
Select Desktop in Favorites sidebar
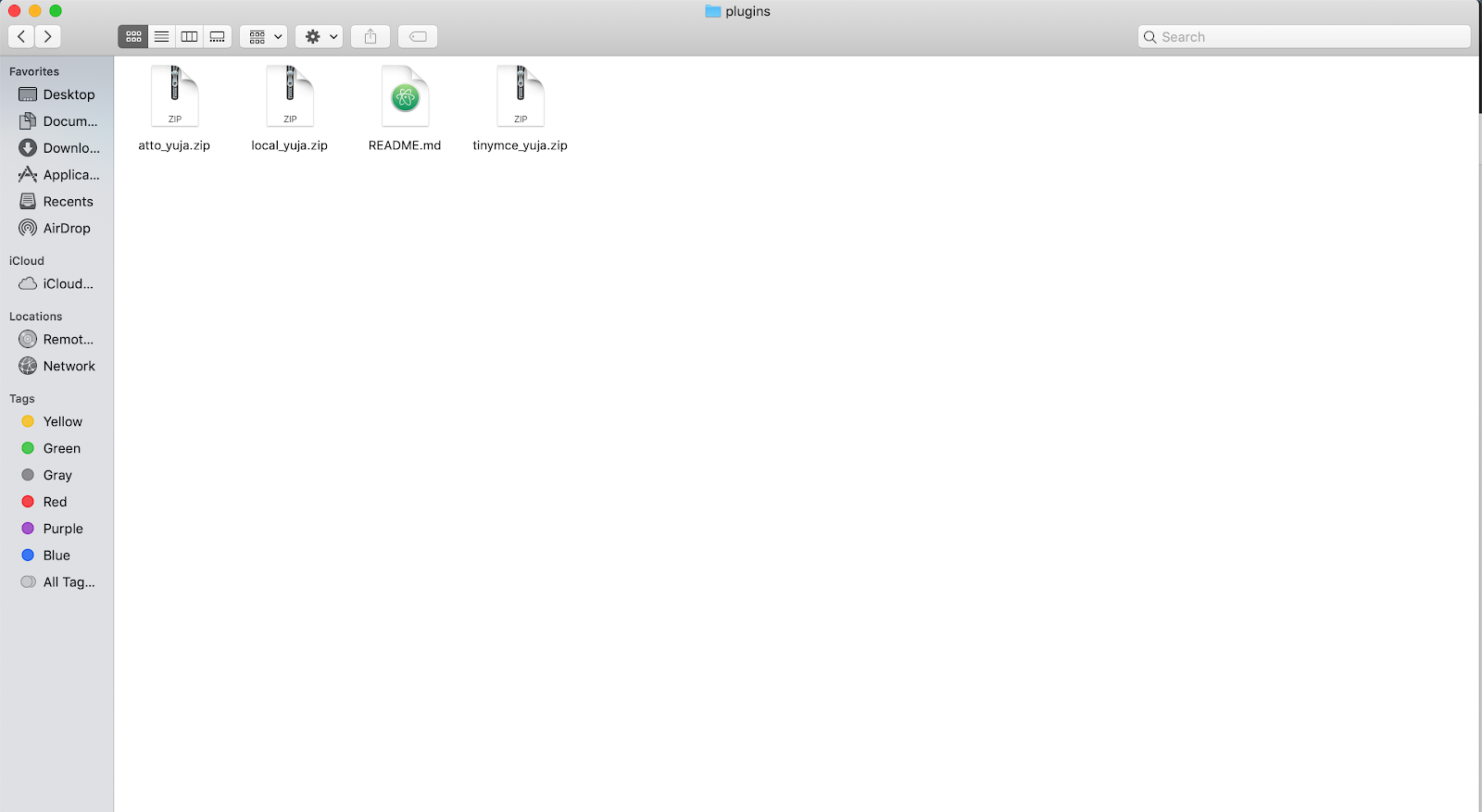(69, 94)
